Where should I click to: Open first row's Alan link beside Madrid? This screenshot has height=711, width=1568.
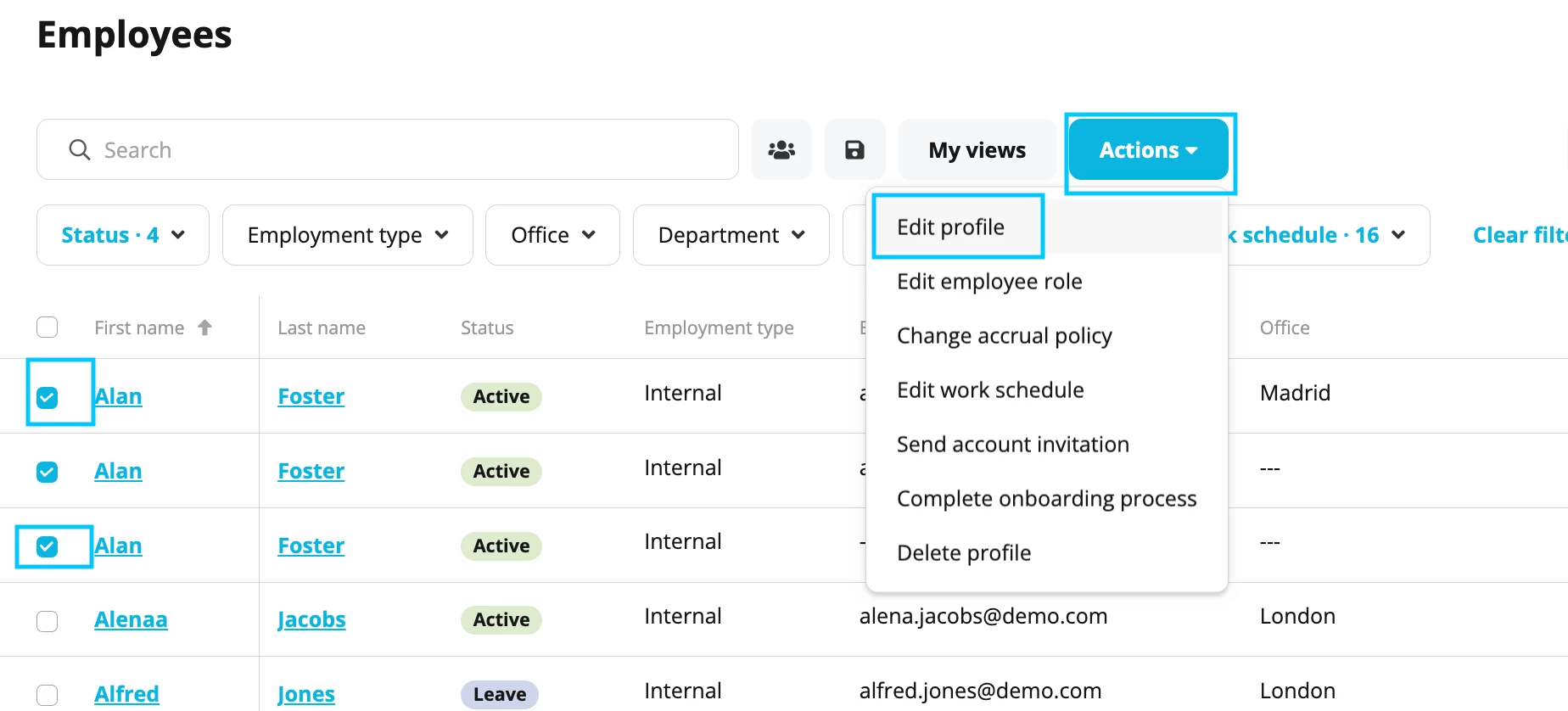[118, 396]
